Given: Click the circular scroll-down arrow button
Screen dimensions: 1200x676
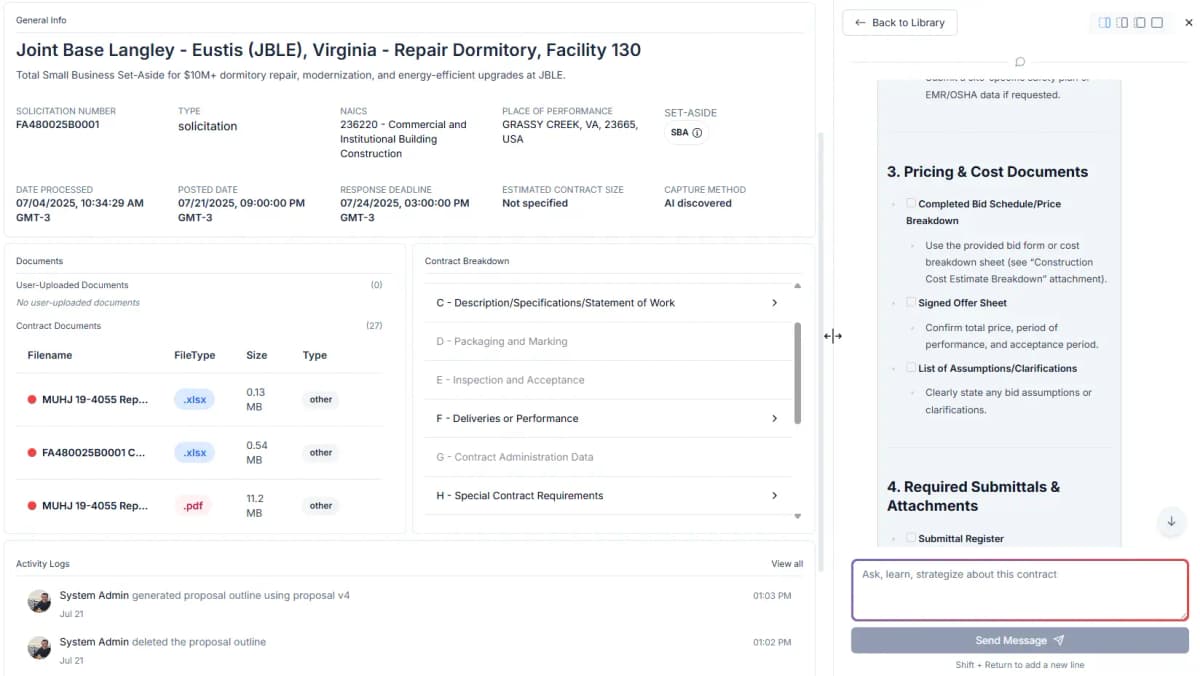Looking at the screenshot, I should click(1171, 522).
